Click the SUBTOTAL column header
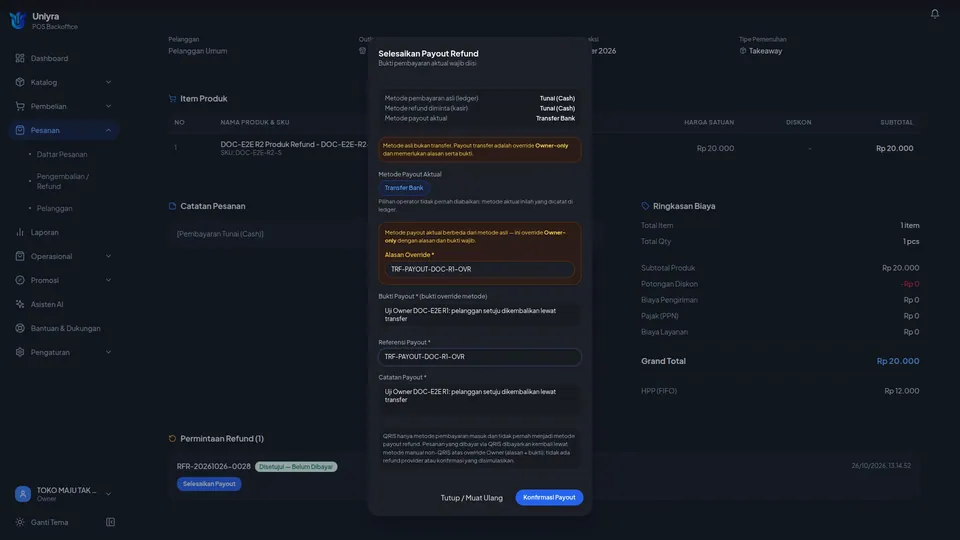 point(896,122)
